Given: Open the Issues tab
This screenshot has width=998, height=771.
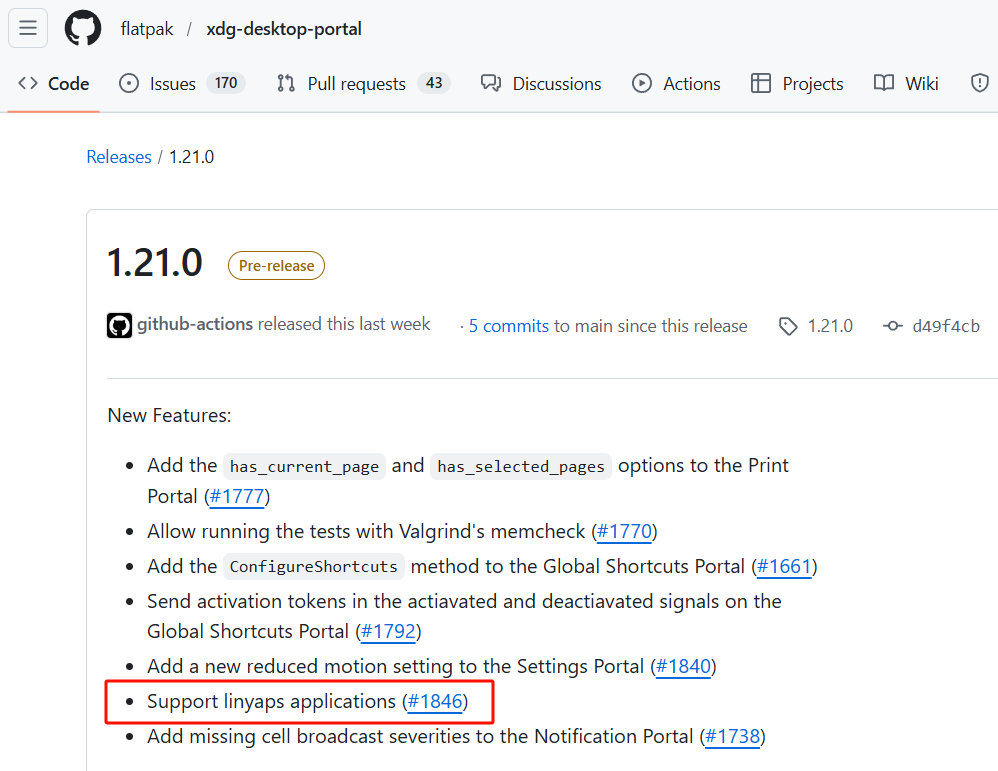Looking at the screenshot, I should tap(182, 83).
